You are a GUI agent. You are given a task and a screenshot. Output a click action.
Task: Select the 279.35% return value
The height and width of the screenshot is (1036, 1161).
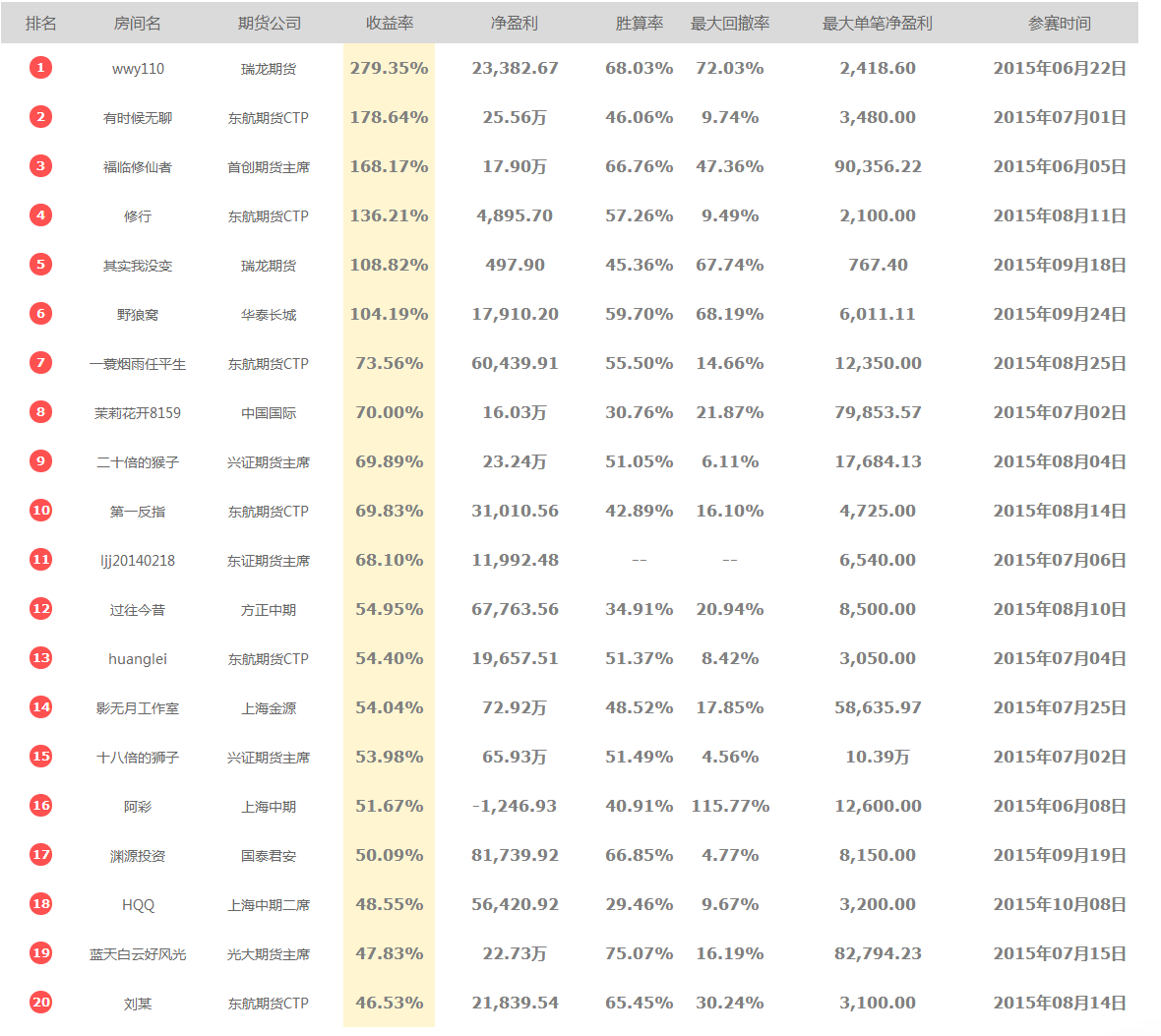tap(390, 68)
